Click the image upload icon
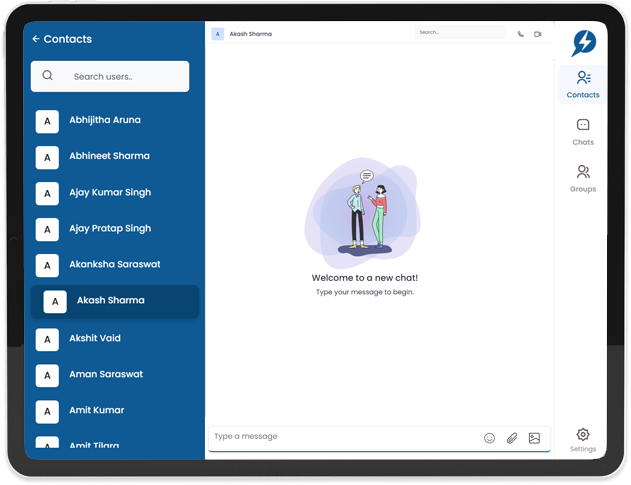Screen dimensions: 631x485 tap(534, 438)
